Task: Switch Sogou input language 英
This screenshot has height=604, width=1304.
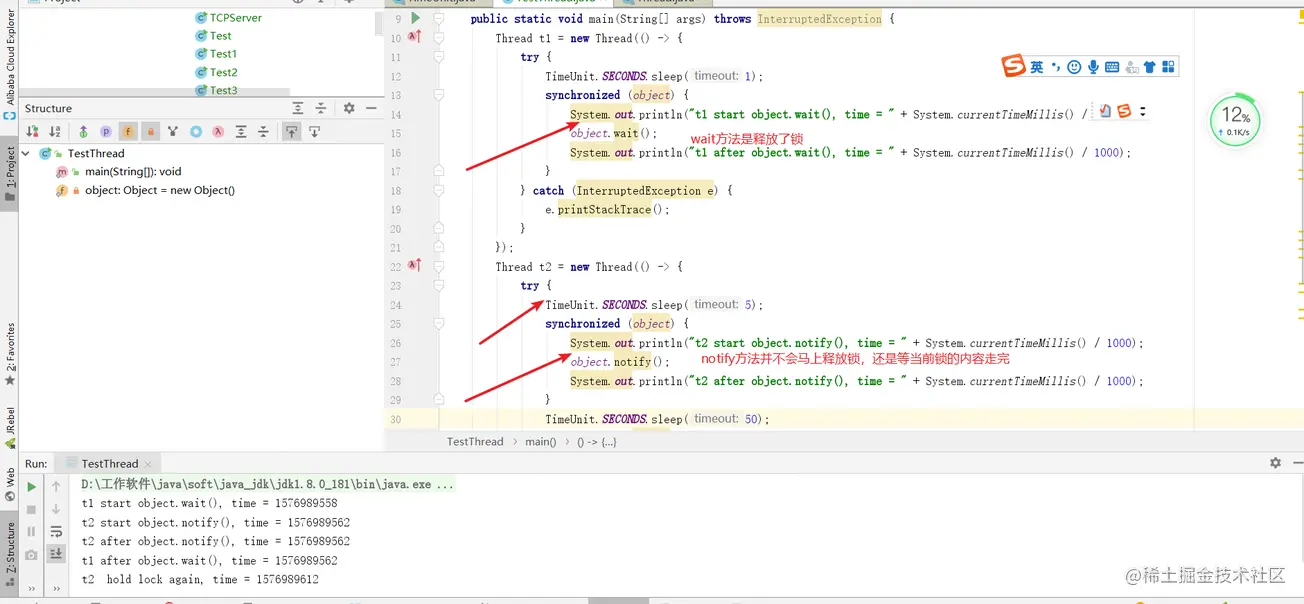Action: pyautogui.click(x=1037, y=67)
